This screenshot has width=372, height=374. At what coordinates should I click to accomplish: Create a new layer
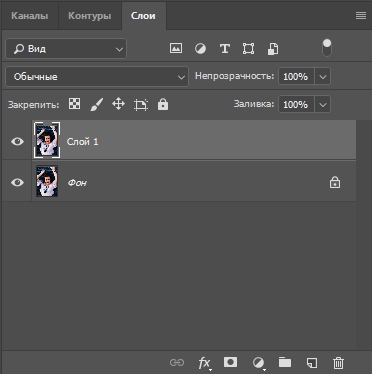[312, 363]
